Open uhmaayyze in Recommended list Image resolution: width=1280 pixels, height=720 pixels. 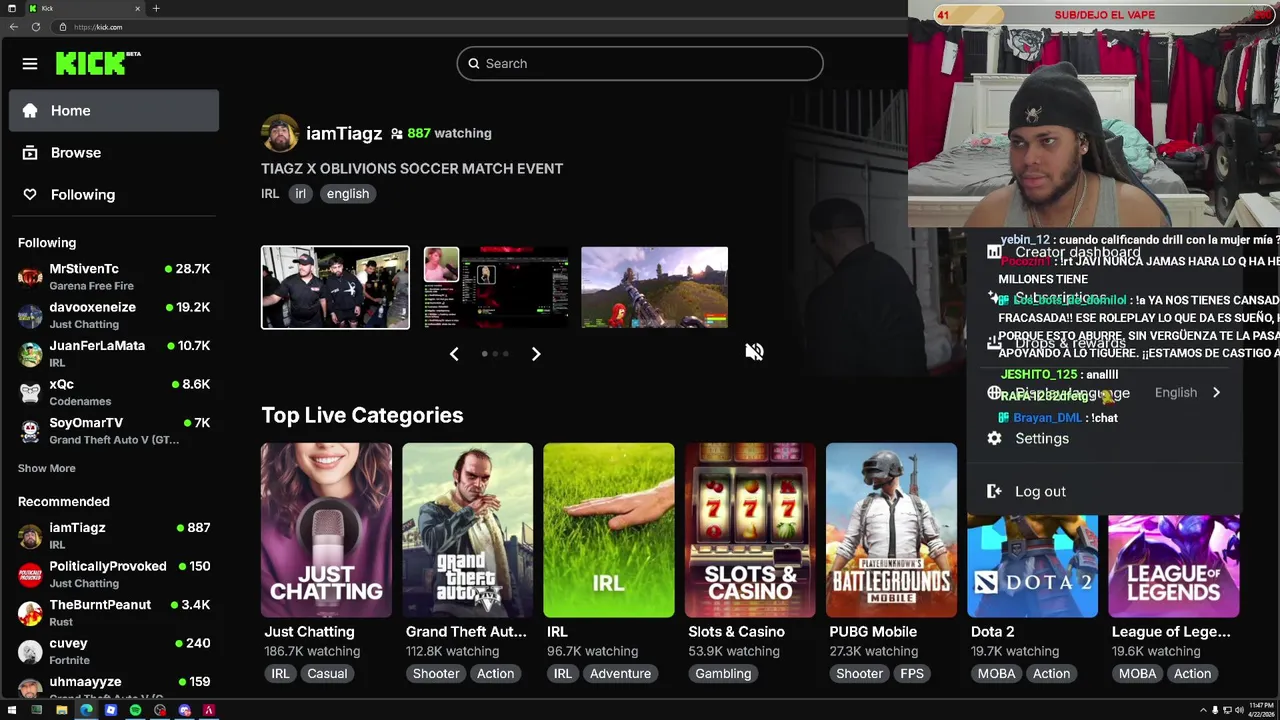click(114, 689)
